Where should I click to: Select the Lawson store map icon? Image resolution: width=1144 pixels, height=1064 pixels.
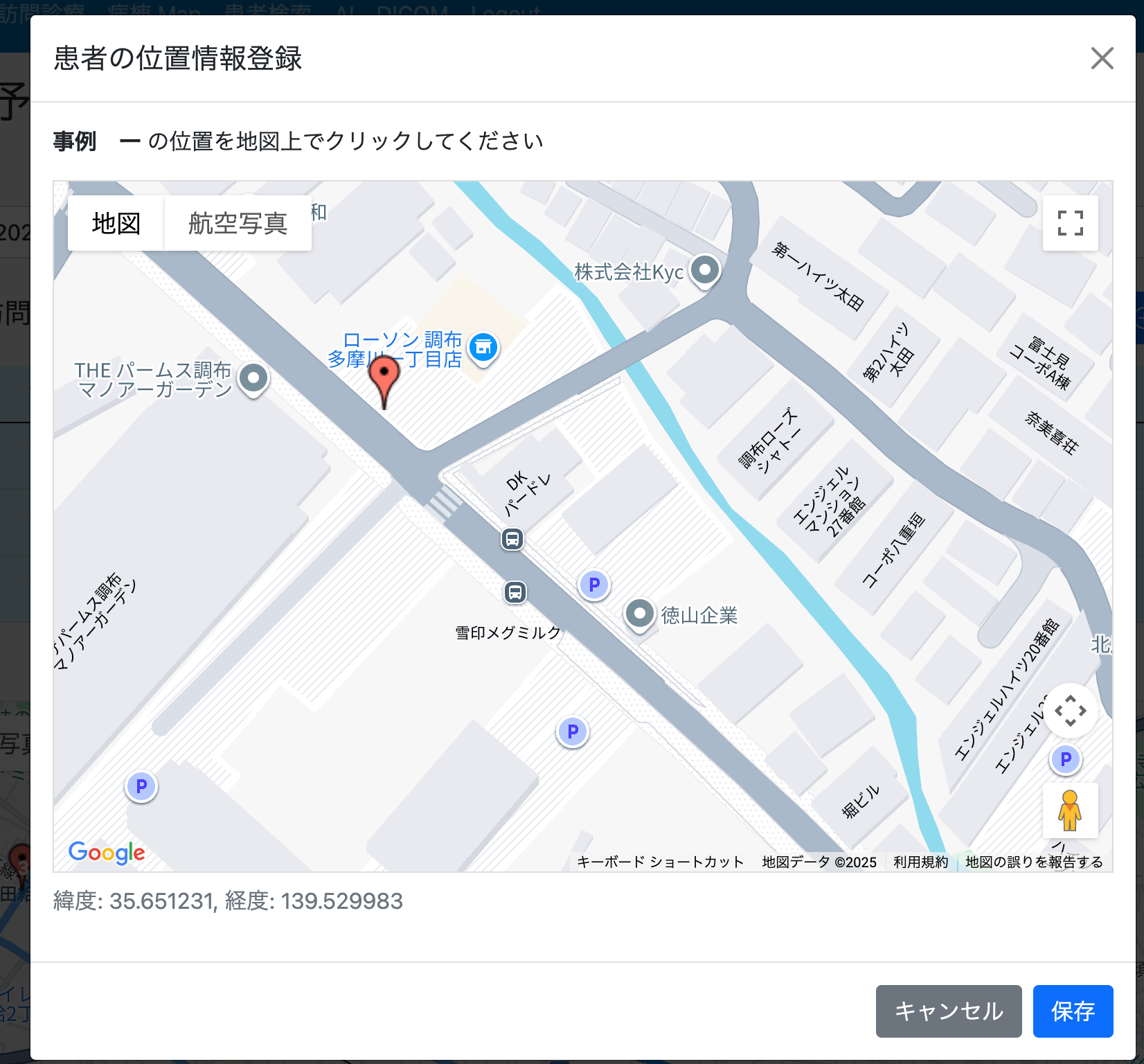point(483,347)
